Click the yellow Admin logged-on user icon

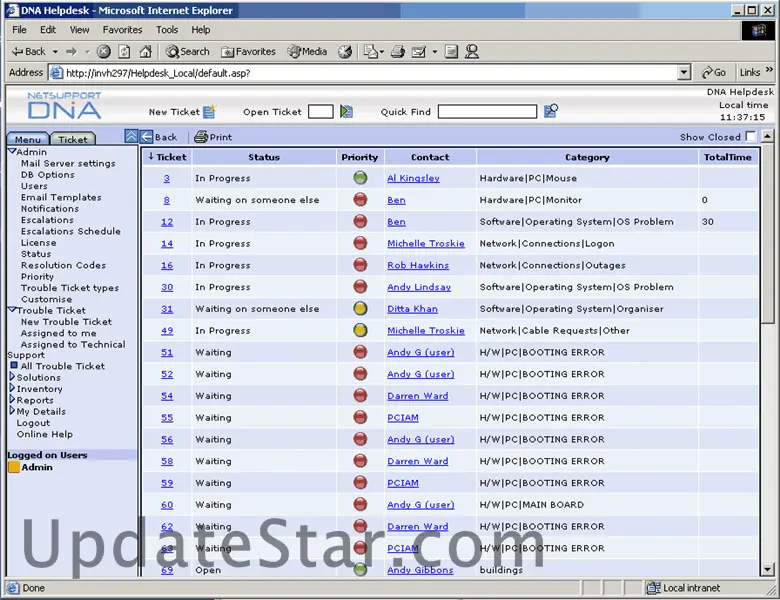tap(14, 467)
